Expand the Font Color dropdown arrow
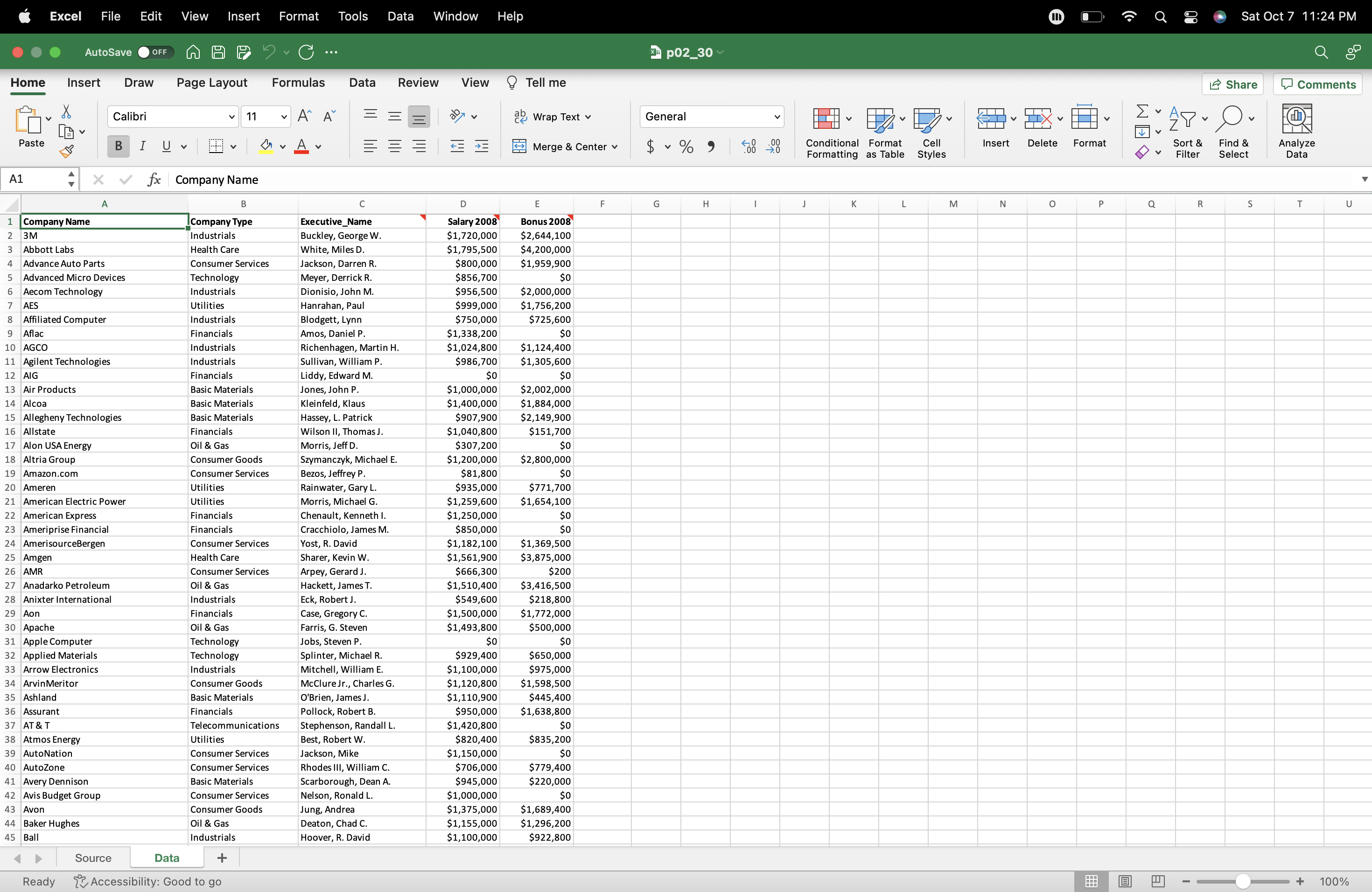 (x=318, y=147)
